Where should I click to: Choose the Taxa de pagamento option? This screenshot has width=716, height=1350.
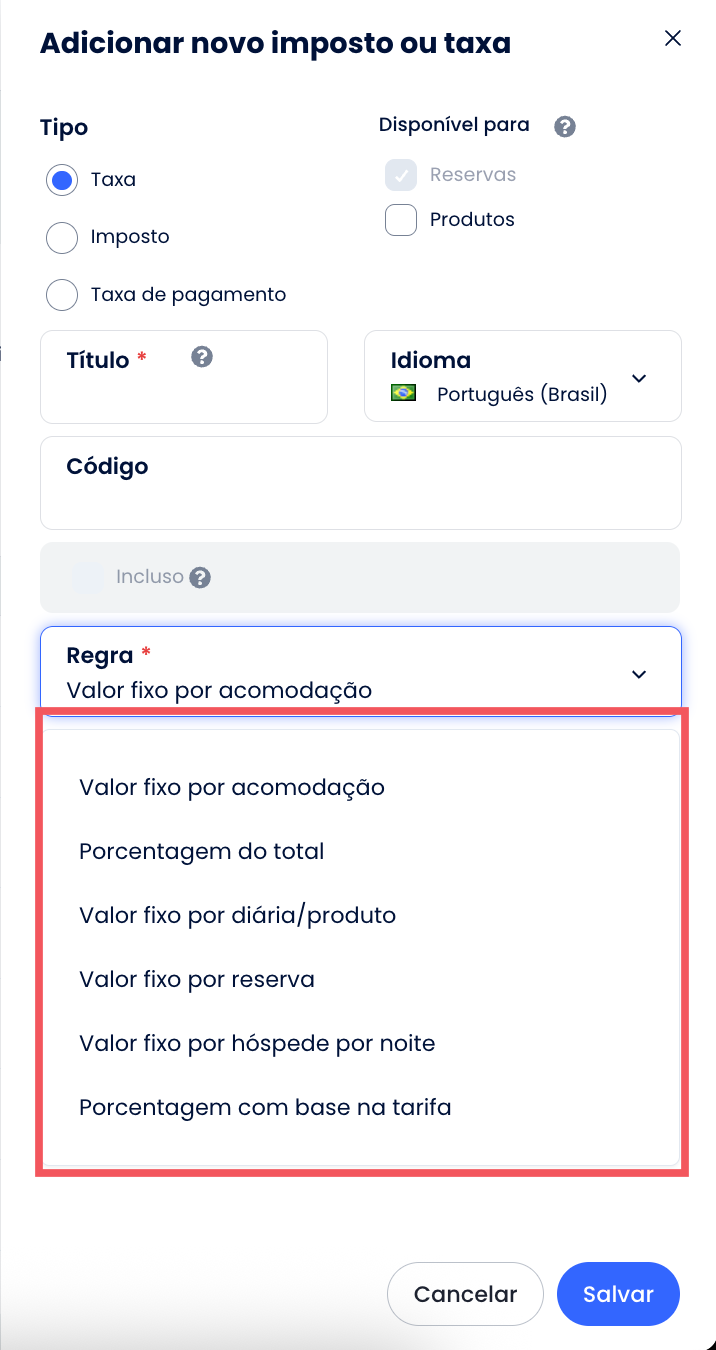pos(62,295)
